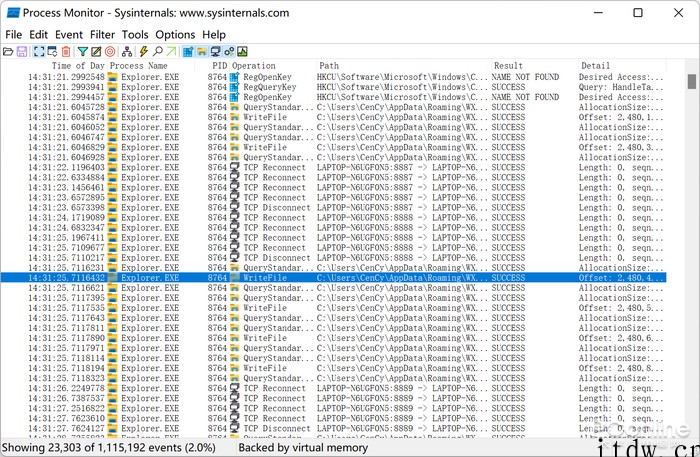
Task: Select the WriteFile row at 14:31:25.7117890
Action: [x=333, y=338]
